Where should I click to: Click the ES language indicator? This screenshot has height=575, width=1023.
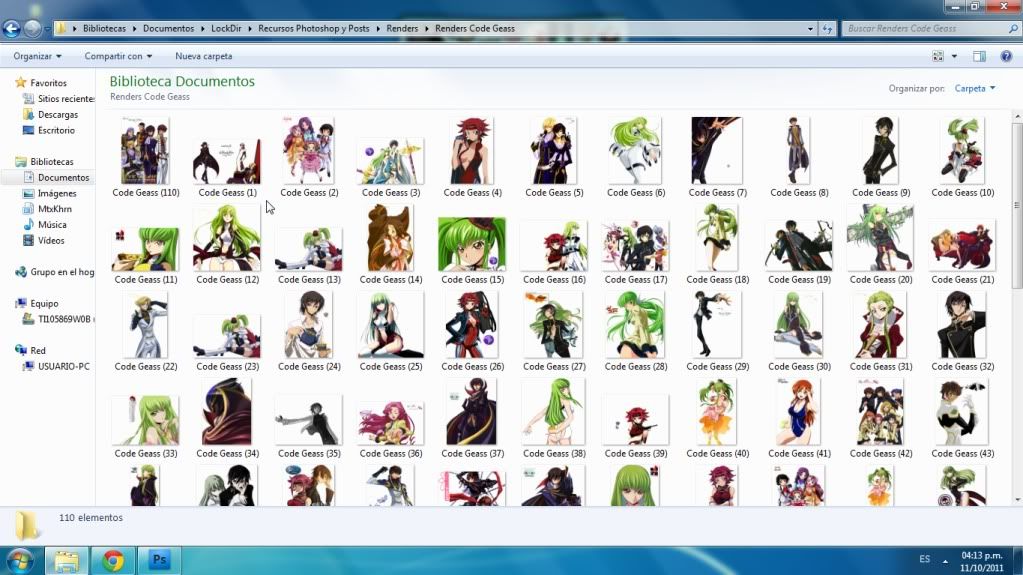pos(924,559)
